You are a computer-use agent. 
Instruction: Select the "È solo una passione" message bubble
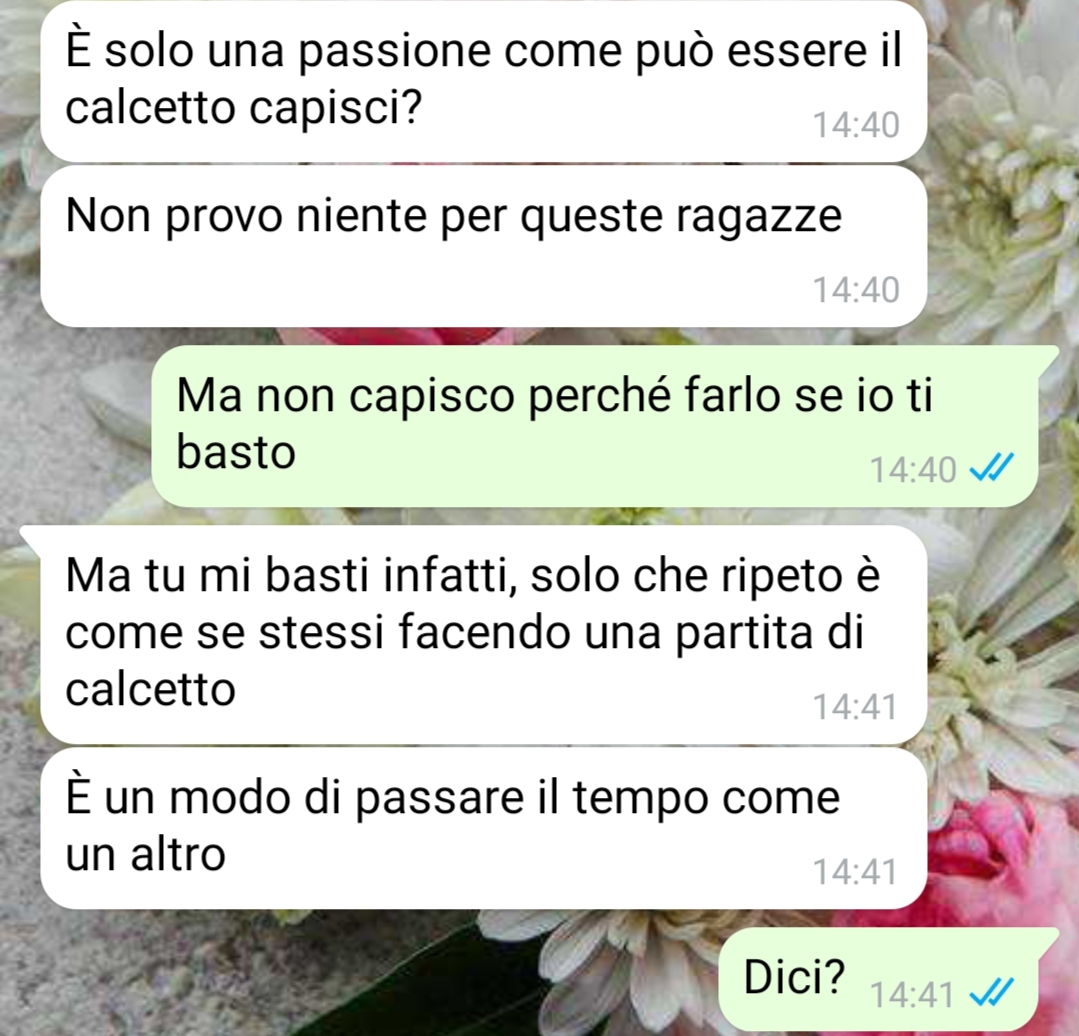pyautogui.click(x=484, y=81)
